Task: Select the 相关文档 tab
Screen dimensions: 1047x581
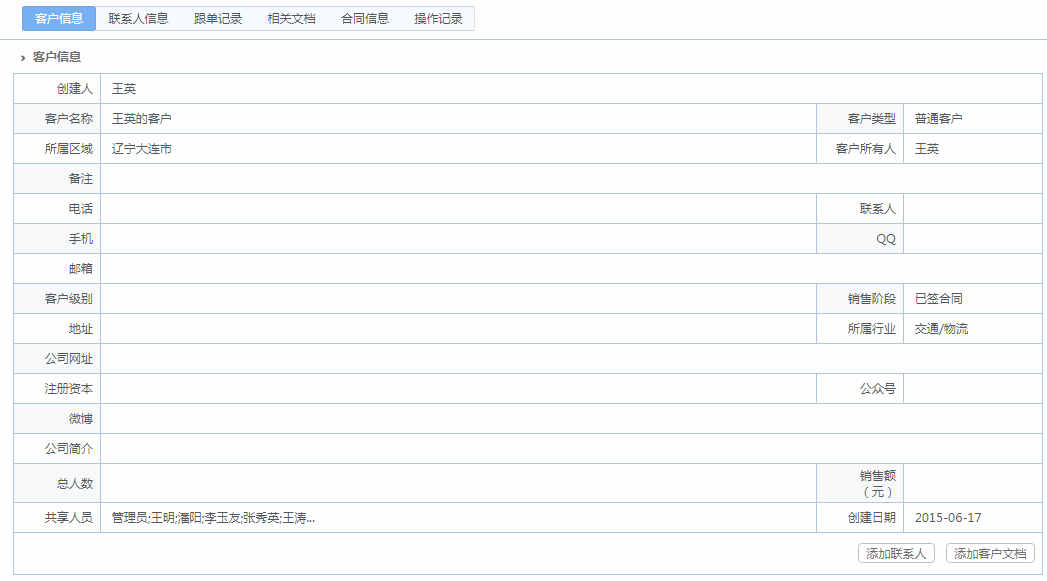Action: tap(291, 19)
